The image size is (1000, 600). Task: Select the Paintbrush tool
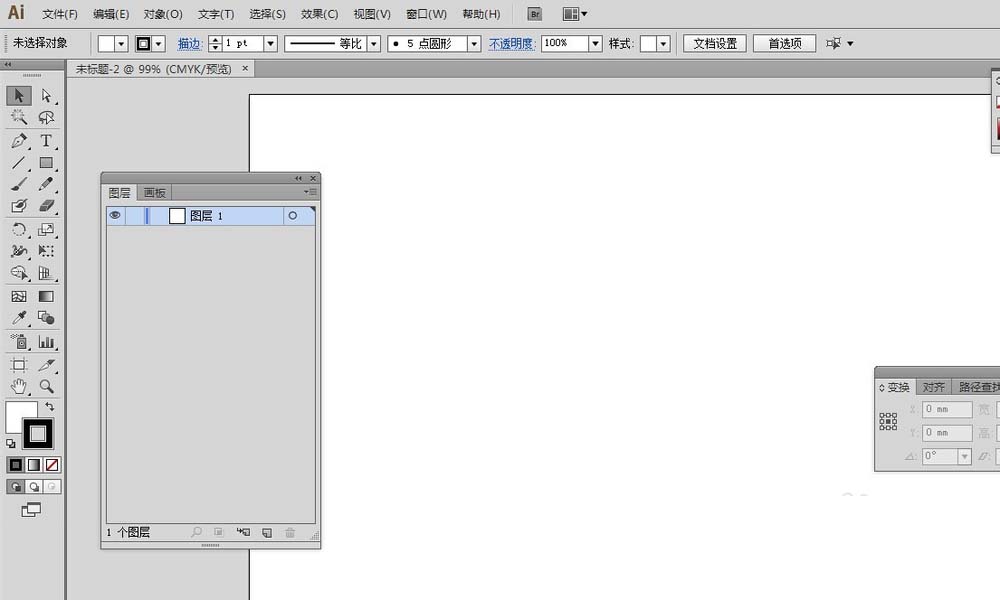(18, 184)
